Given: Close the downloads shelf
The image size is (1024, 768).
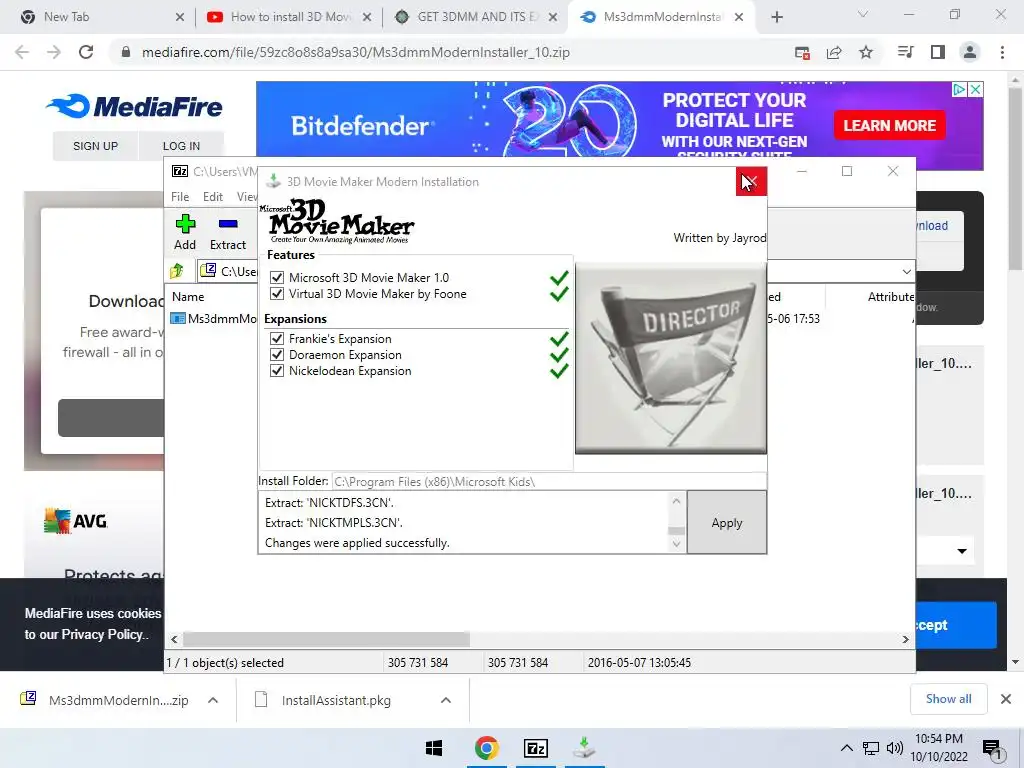Looking at the screenshot, I should tap(1006, 699).
